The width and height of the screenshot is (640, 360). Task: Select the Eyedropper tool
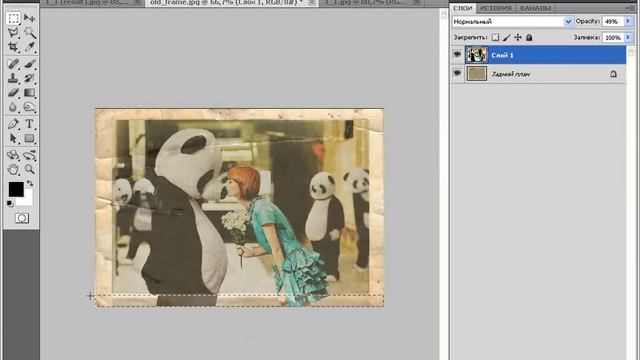tap(29, 47)
